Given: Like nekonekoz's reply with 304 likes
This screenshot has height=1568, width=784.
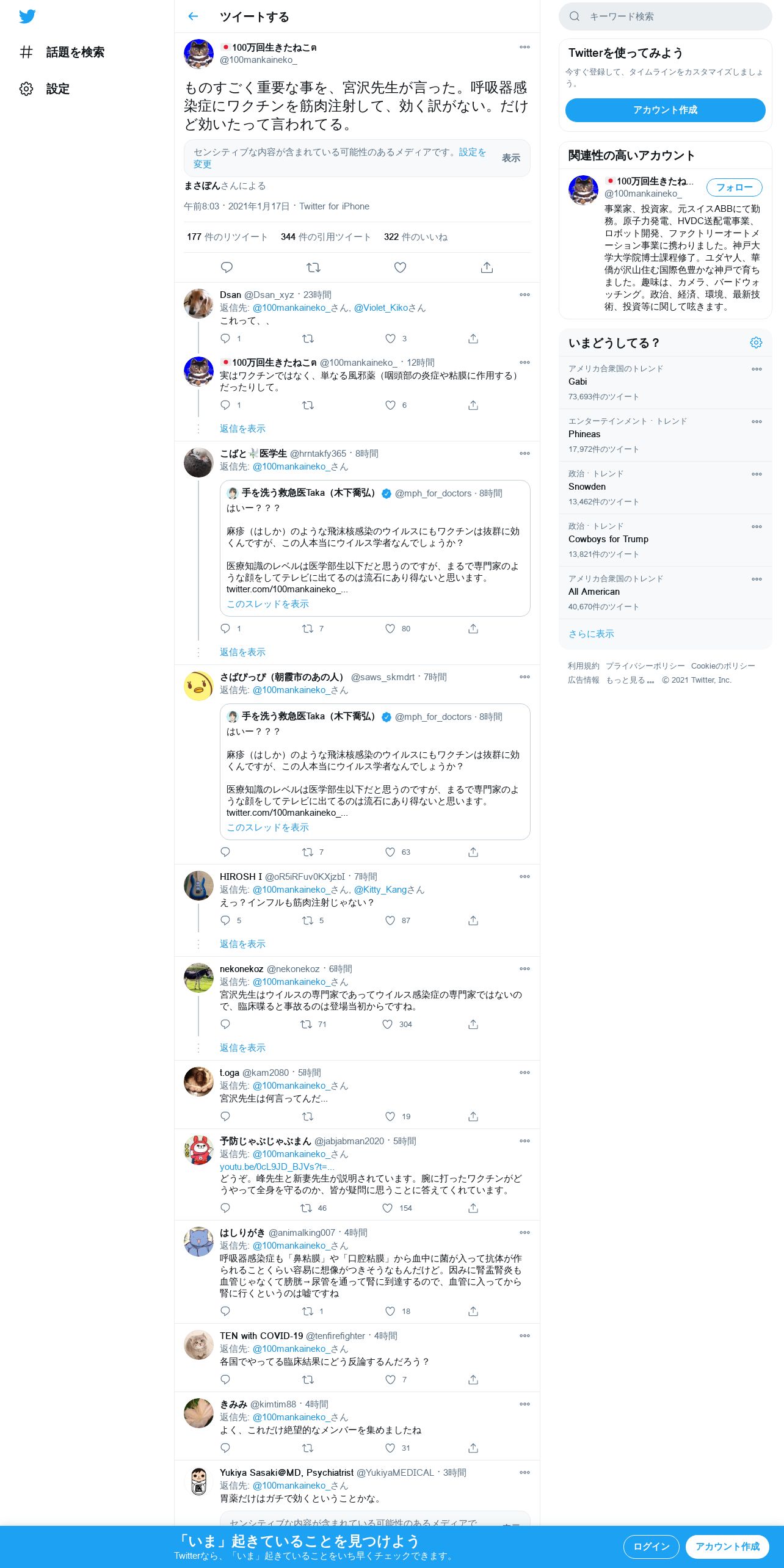Looking at the screenshot, I should pyautogui.click(x=387, y=1024).
